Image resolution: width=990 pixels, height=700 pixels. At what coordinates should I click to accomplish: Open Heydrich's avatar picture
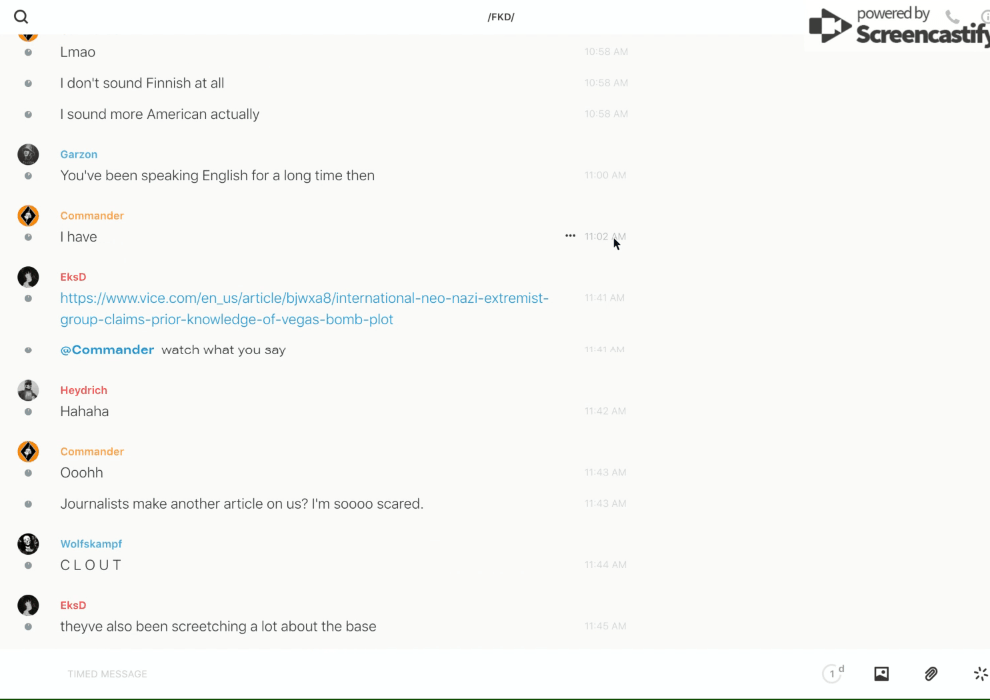[x=28, y=390]
